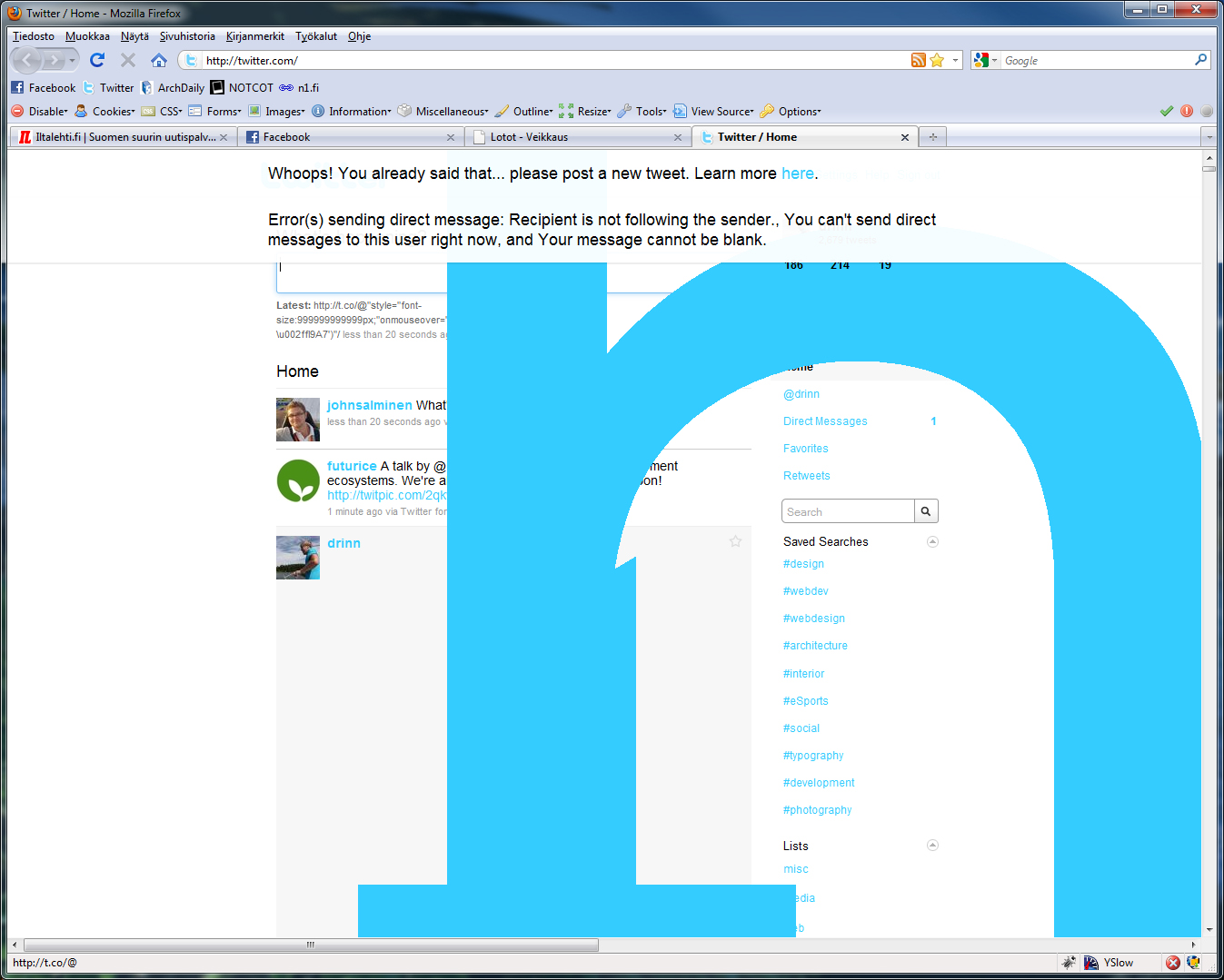Click the horizontal scrollbar thumb
This screenshot has height=980, width=1224.
tap(311, 945)
